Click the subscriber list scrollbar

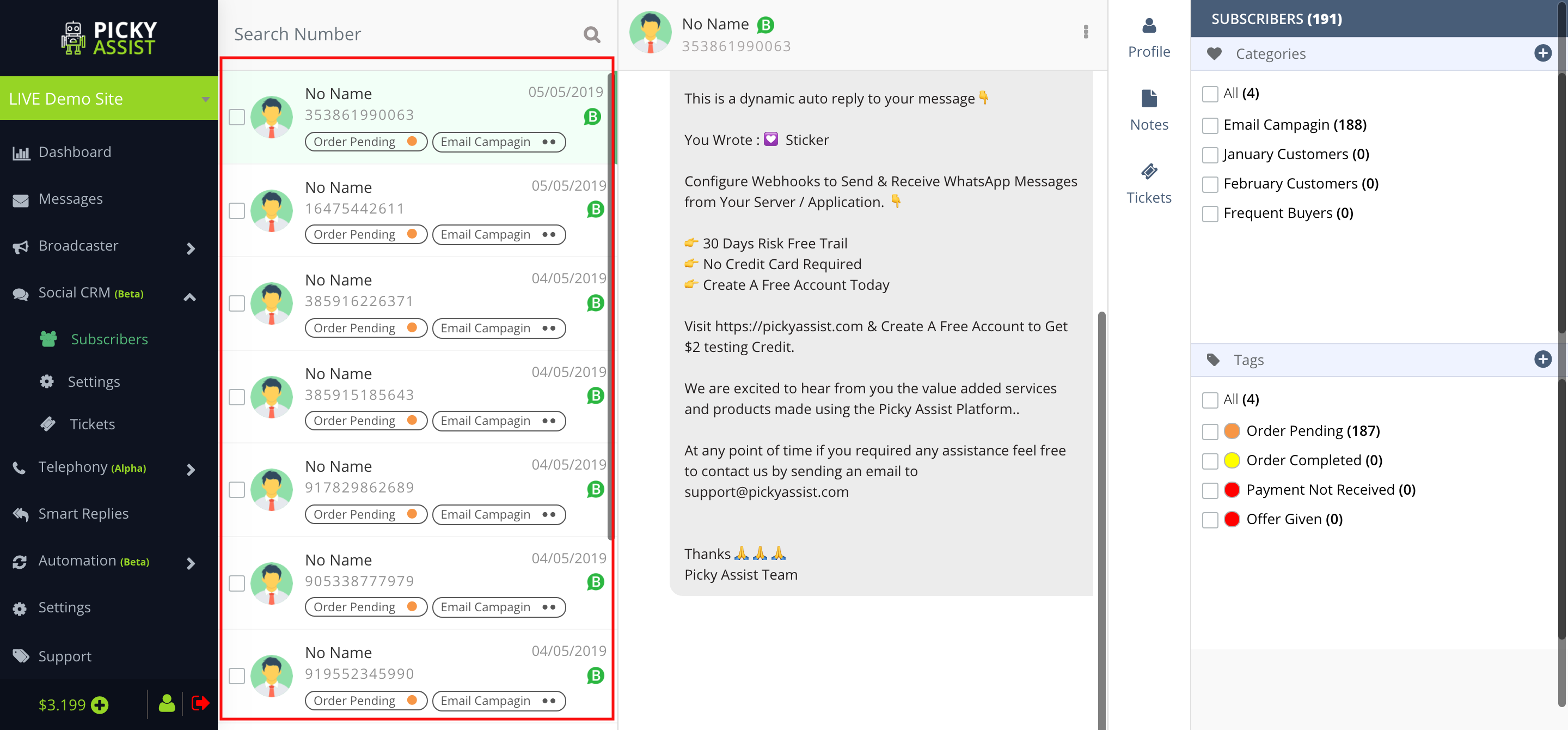[610, 306]
